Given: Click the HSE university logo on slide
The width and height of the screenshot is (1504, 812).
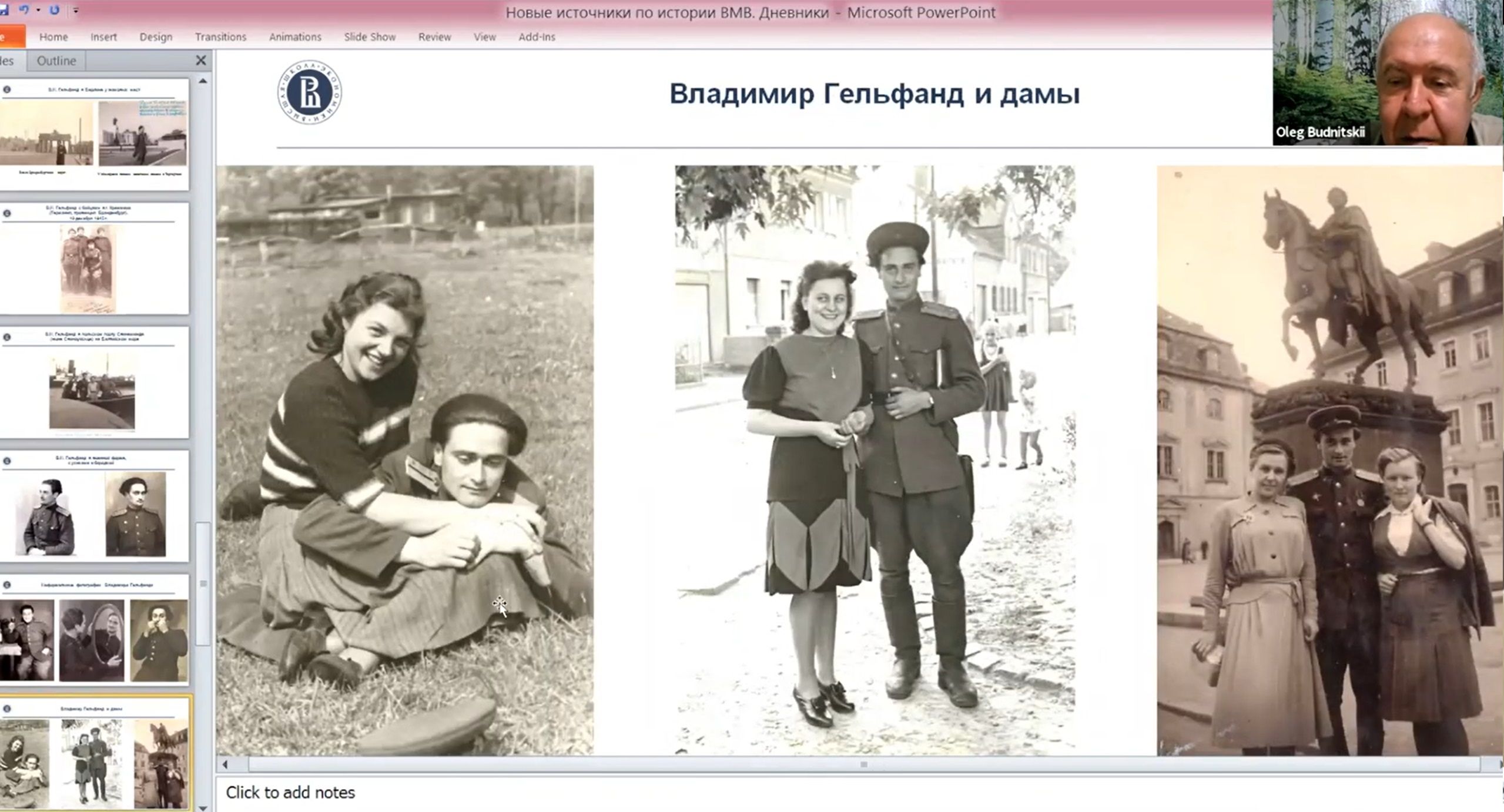Looking at the screenshot, I should click(309, 92).
